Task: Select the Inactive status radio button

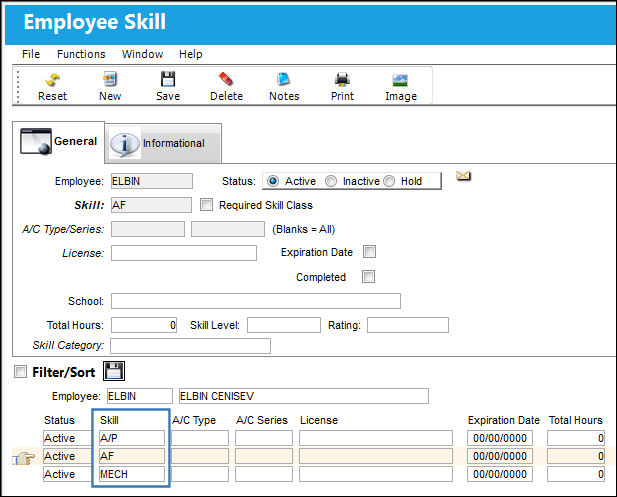Action: pos(331,181)
